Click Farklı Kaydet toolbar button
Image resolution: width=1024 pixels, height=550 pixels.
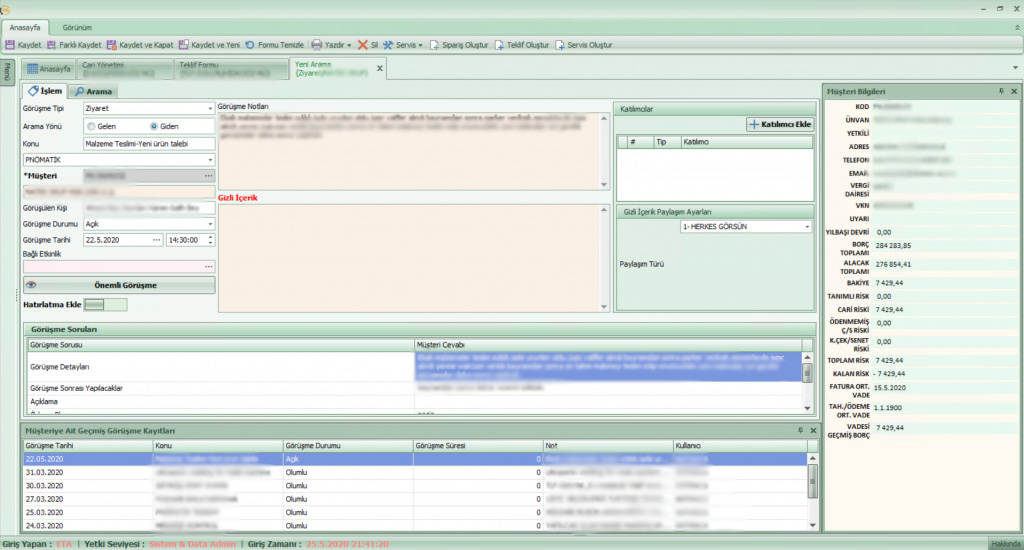74,45
